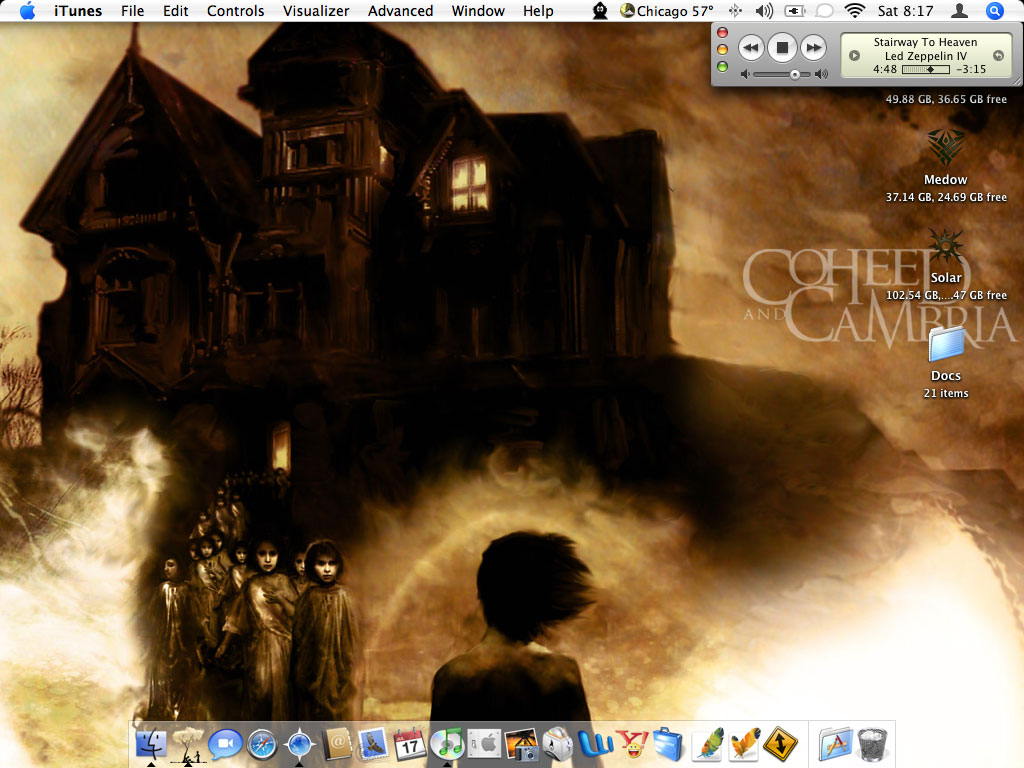Switch to iTunes via its Dock icon
This screenshot has height=768, width=1024.
click(447, 744)
